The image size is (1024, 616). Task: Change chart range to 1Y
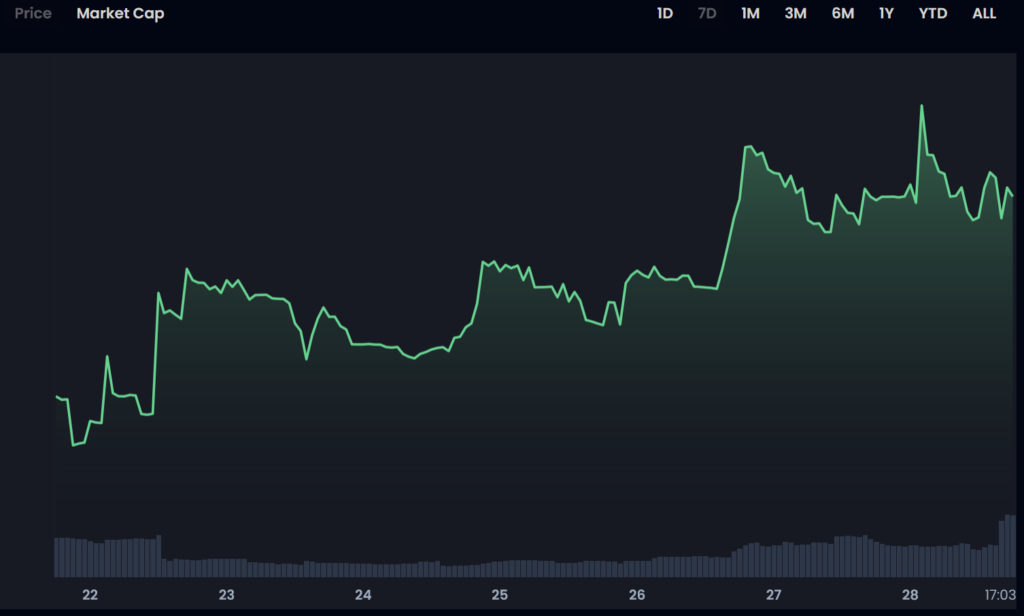point(886,14)
